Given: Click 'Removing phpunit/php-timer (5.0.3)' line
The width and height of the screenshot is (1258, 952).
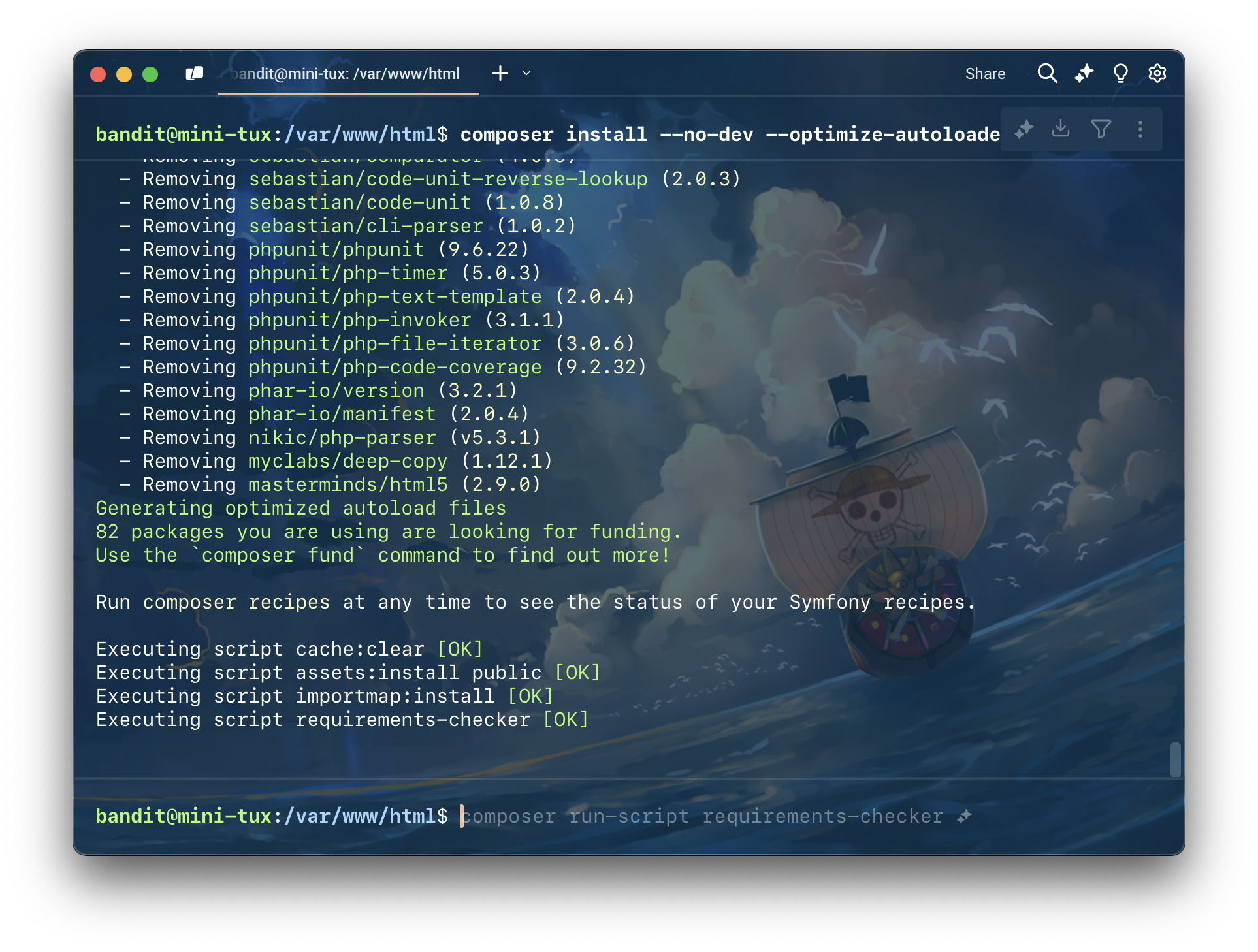Looking at the screenshot, I should [330, 273].
